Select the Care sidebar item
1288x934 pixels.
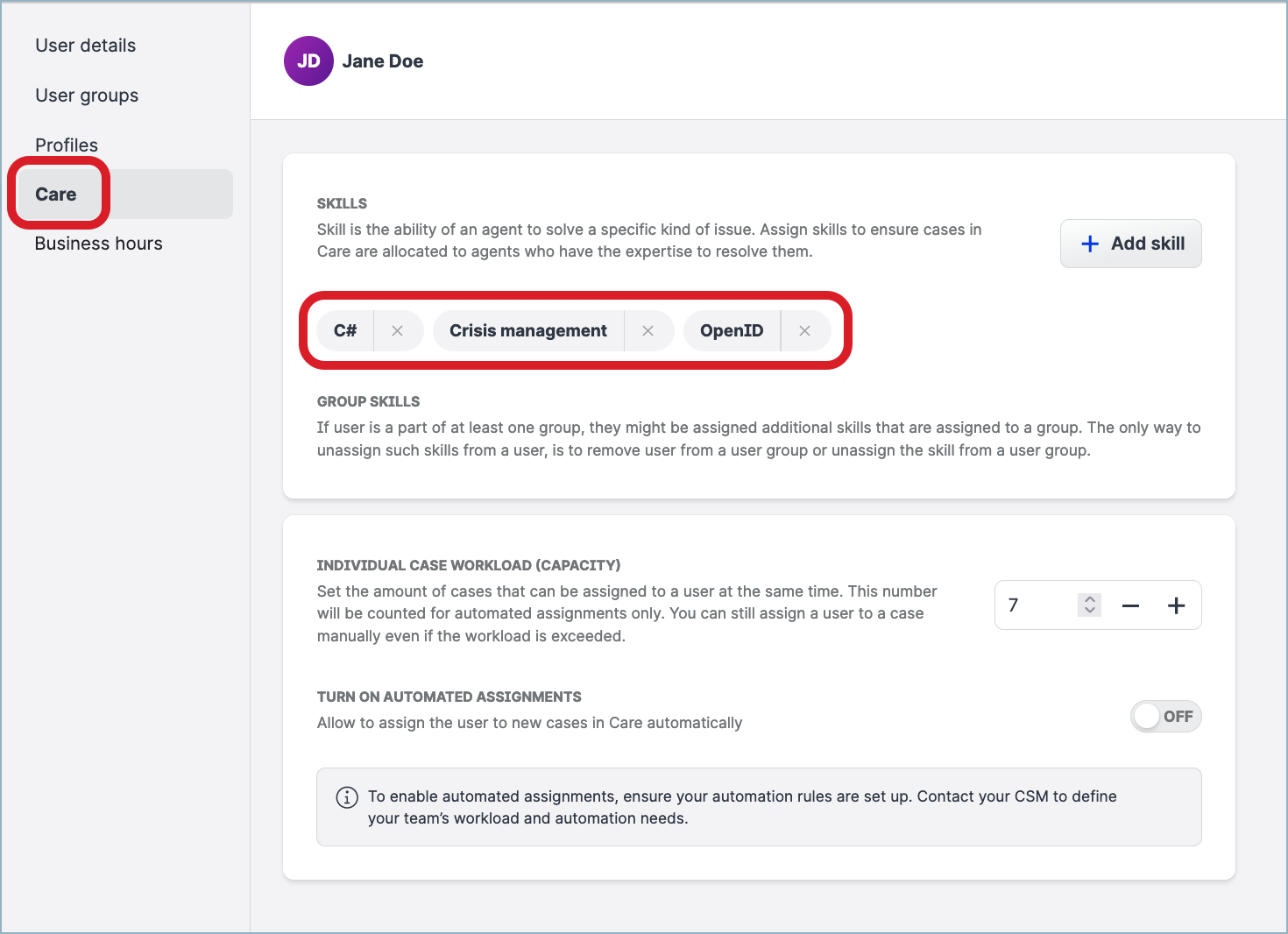click(x=55, y=194)
